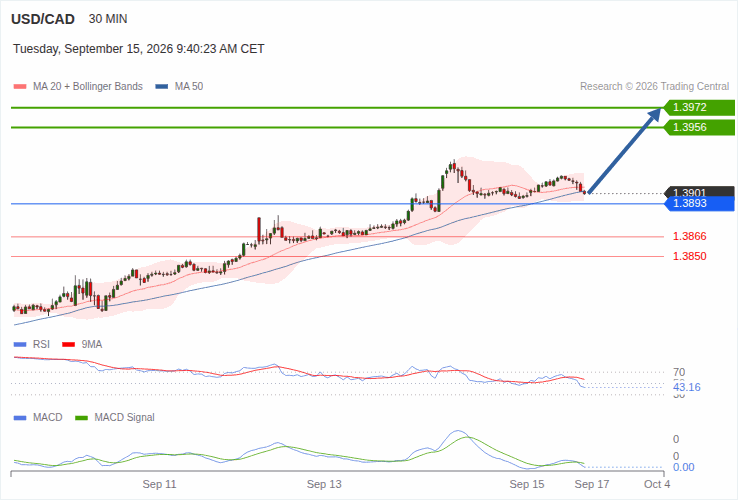
Task: Click the Research Trading Central copyright text
Action: (654, 87)
